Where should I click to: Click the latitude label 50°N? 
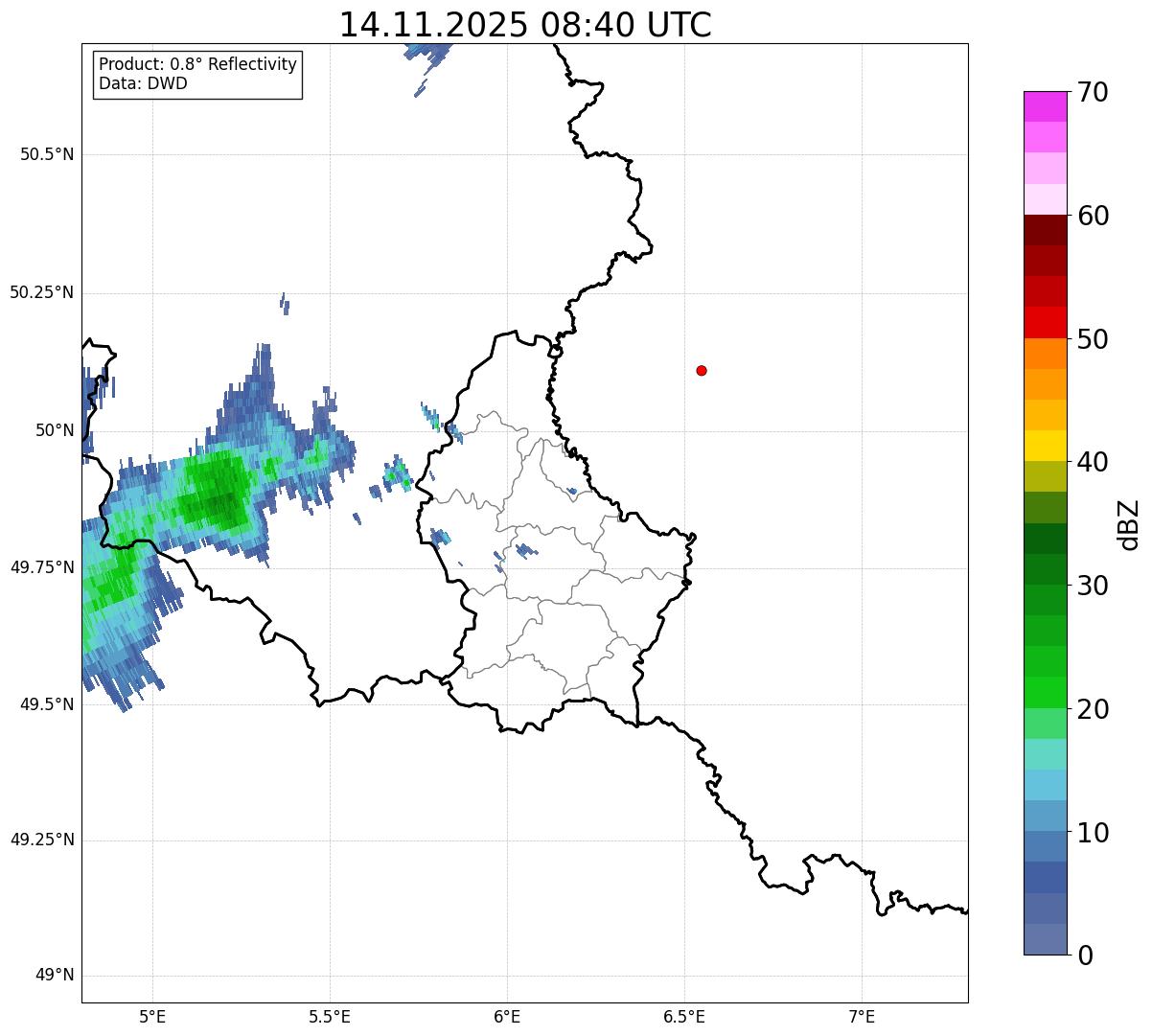tap(55, 430)
